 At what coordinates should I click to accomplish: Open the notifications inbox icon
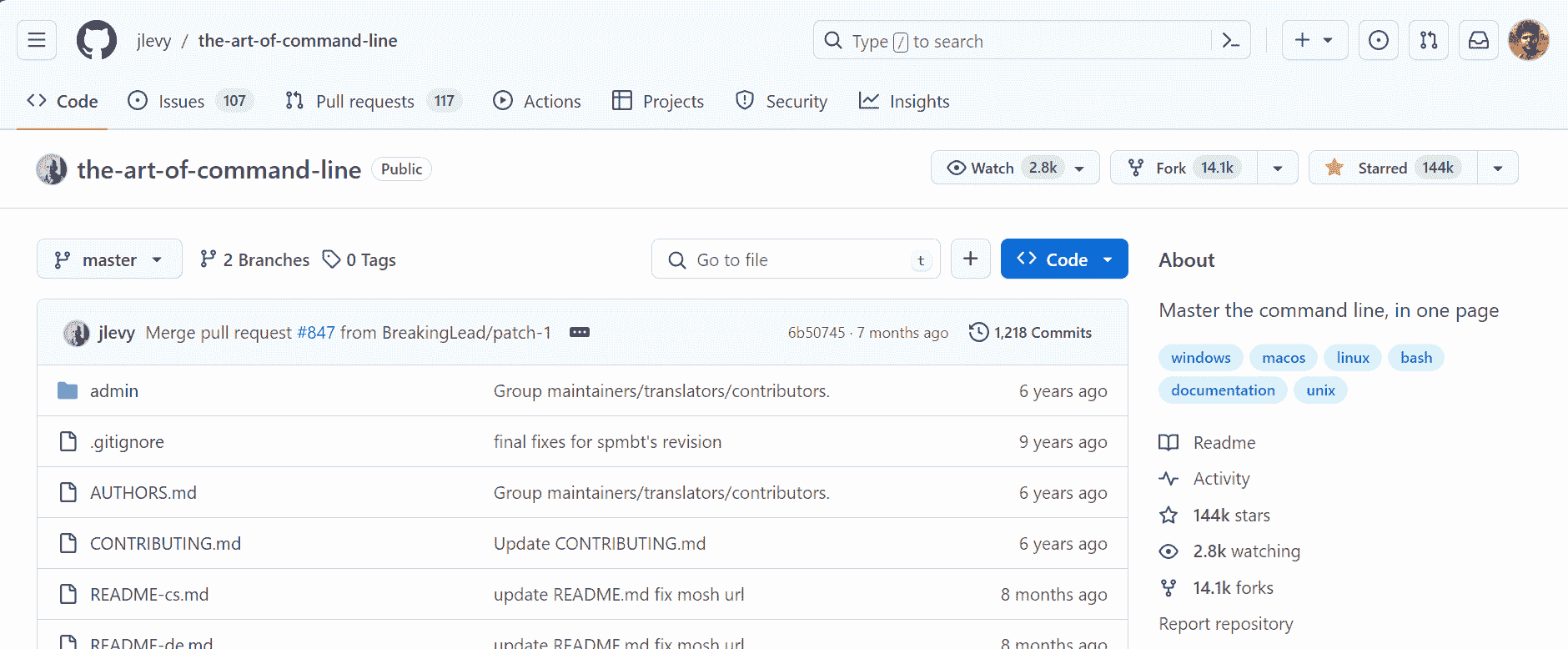tap(1479, 40)
